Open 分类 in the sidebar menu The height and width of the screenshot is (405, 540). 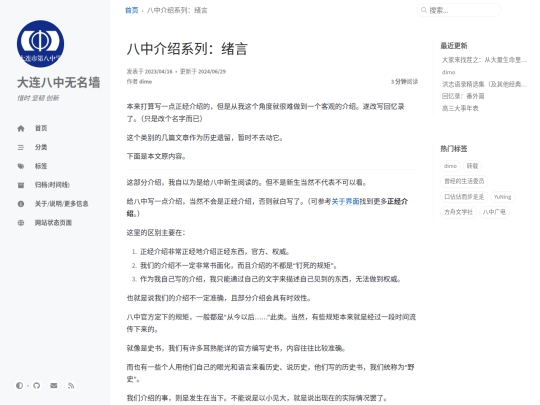[x=41, y=147]
